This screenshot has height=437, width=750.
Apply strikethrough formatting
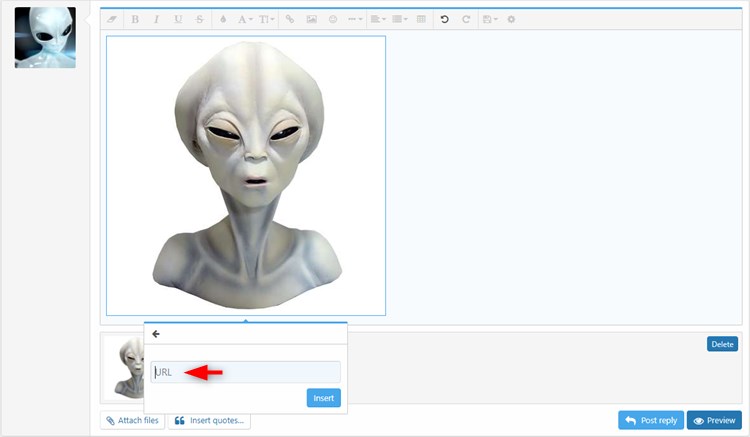point(199,19)
